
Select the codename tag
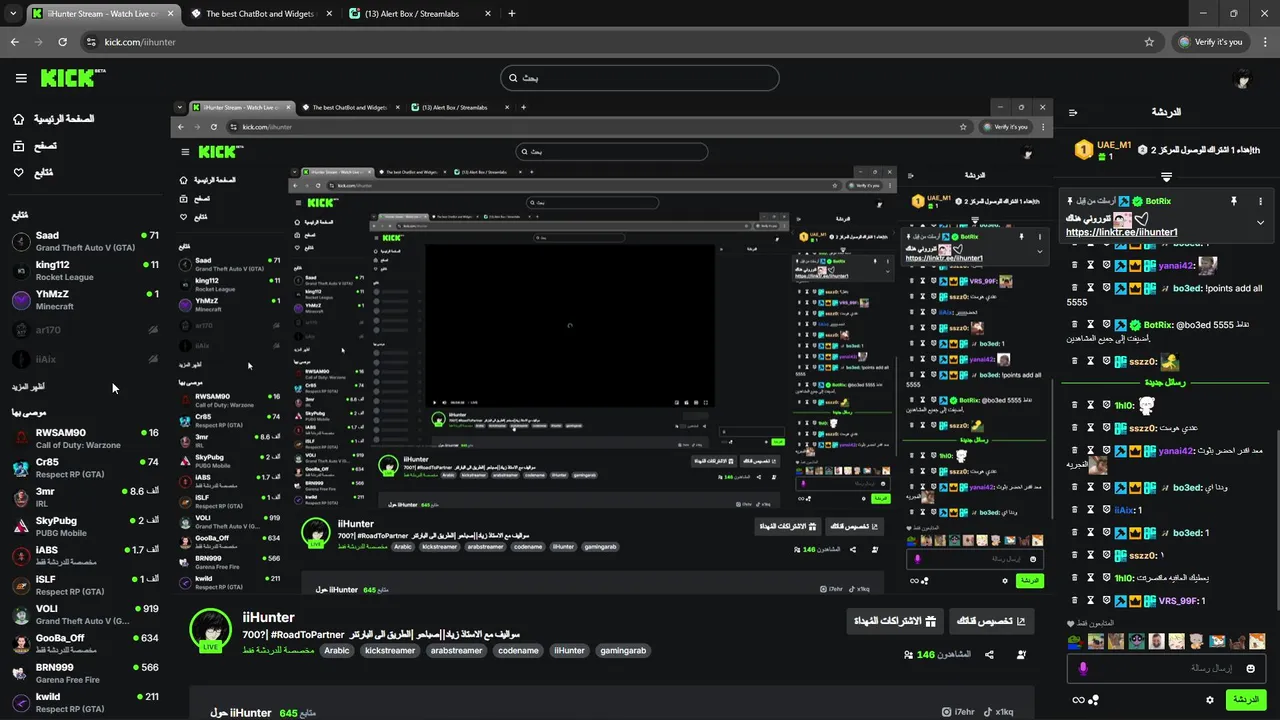518,650
